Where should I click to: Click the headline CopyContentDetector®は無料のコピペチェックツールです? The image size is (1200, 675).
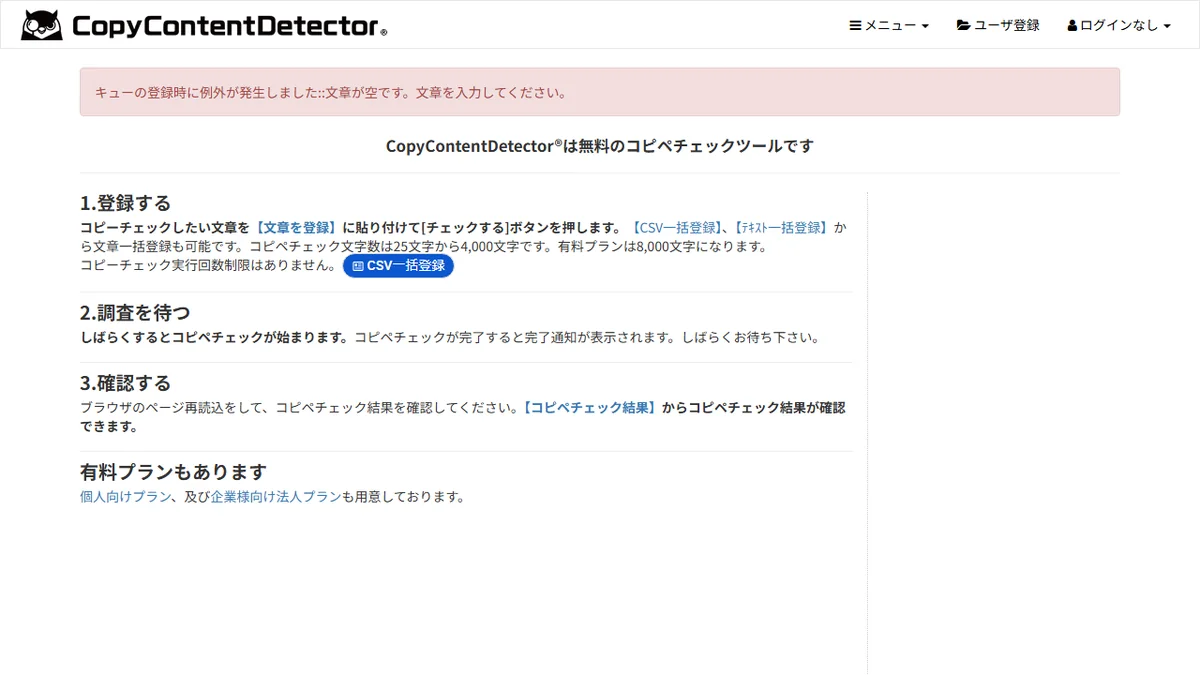tap(600, 146)
